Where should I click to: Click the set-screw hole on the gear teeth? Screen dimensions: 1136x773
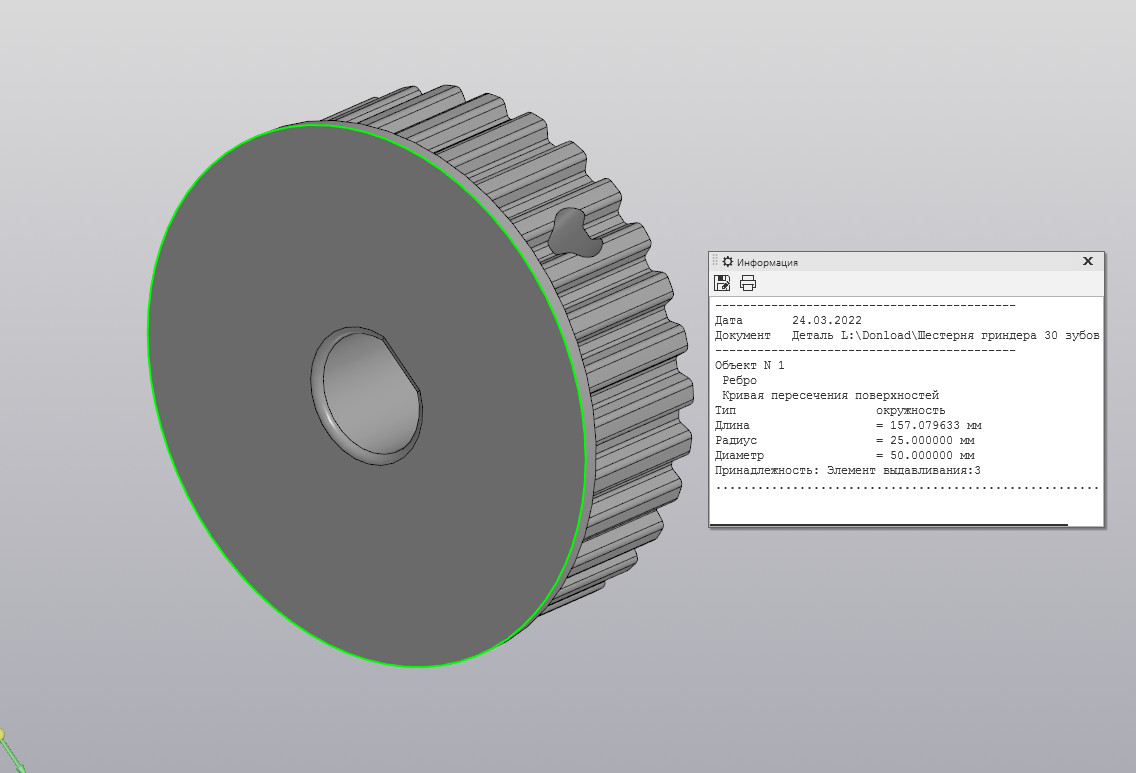(572, 233)
